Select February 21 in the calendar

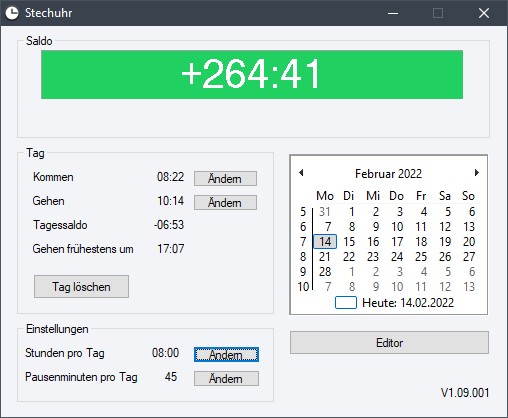click(325, 257)
